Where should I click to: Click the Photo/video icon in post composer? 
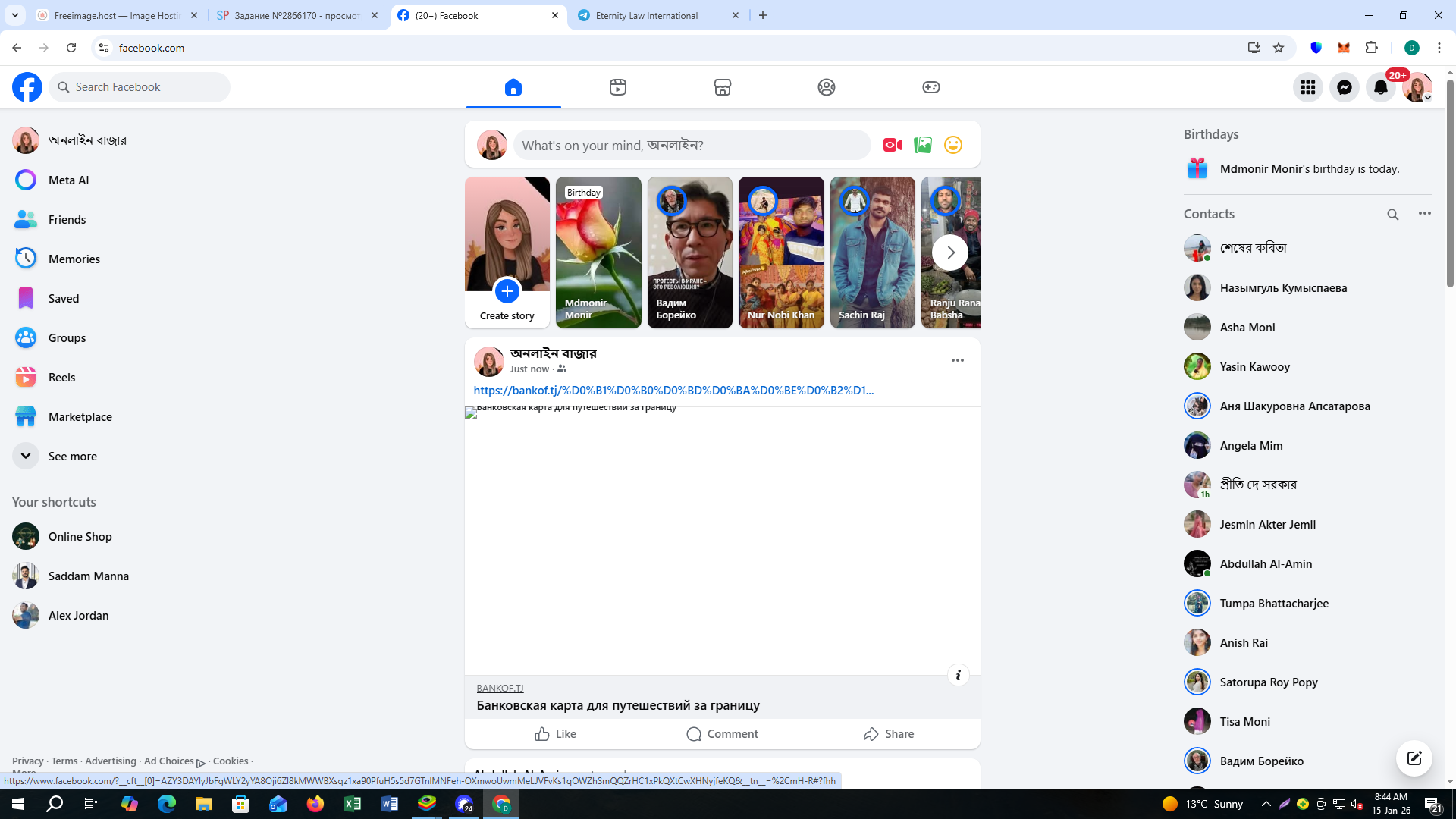922,145
